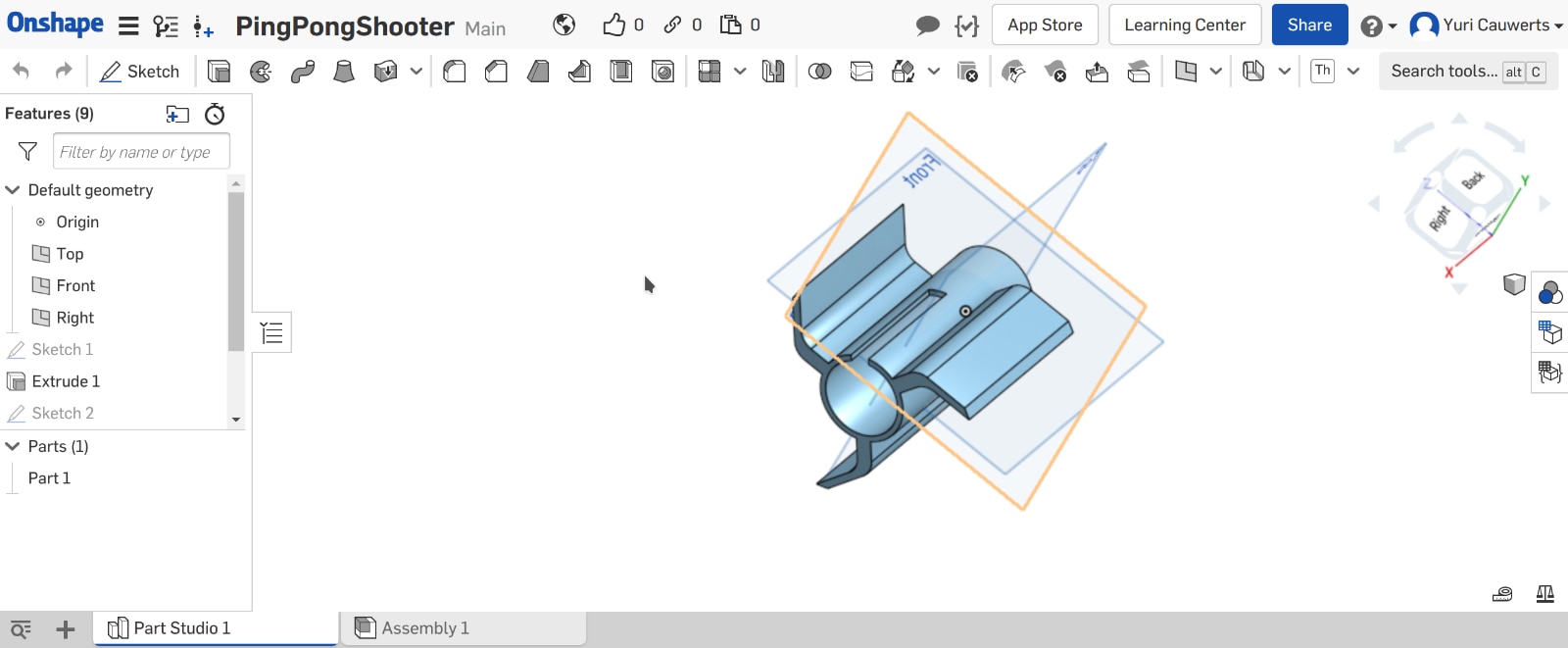This screenshot has height=648, width=1568.
Task: Select Origin in the feature list
Action: click(x=77, y=222)
